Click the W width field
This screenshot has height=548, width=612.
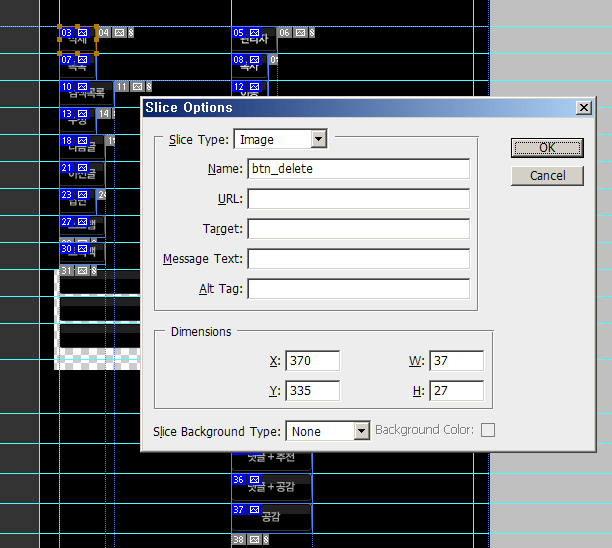click(x=456, y=361)
